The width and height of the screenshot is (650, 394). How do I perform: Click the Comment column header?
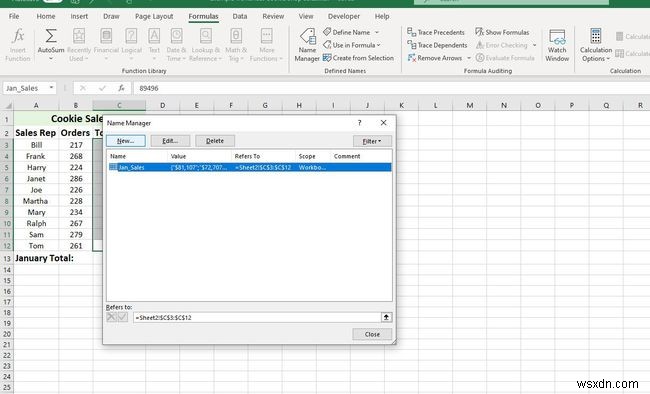point(347,156)
